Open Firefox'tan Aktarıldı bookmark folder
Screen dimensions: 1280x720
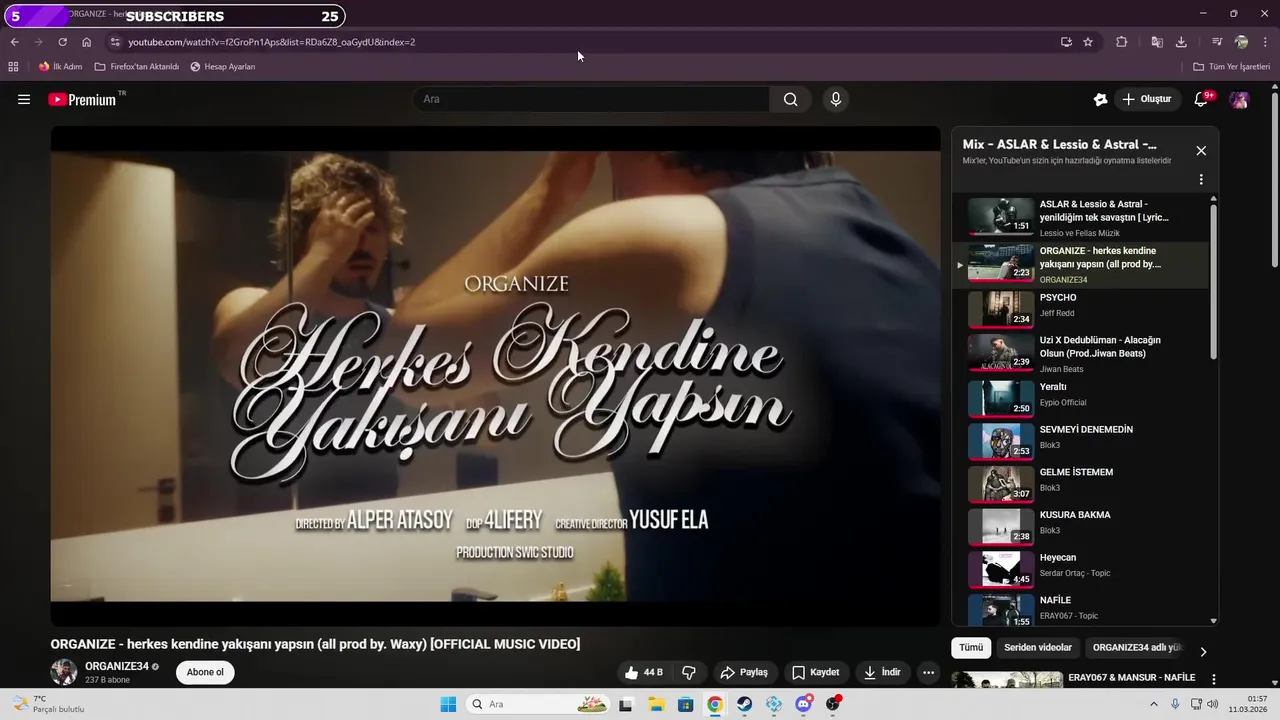pyautogui.click(x=136, y=67)
